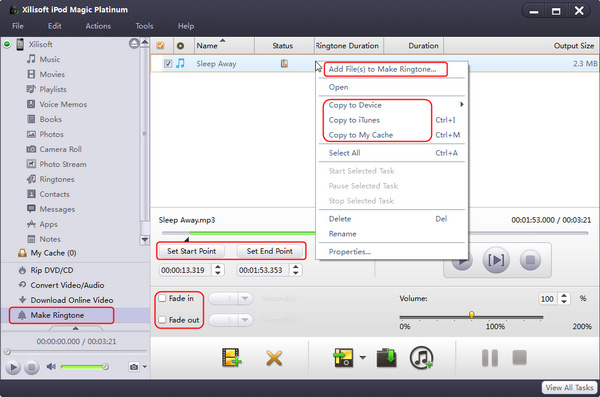This screenshot has width=600, height=397.
Task: Open the Actions menu
Action: (98, 26)
